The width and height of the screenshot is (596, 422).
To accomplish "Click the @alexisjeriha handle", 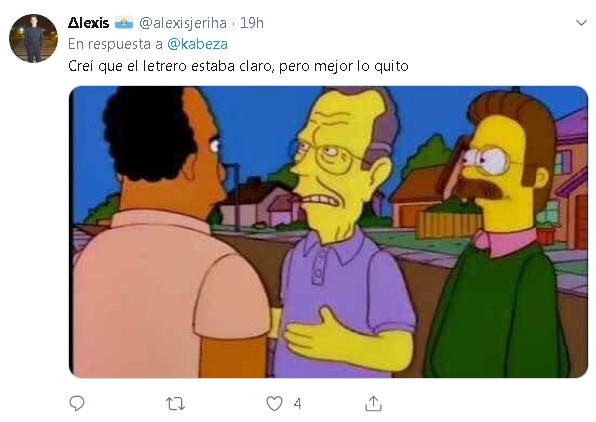I will (183, 23).
